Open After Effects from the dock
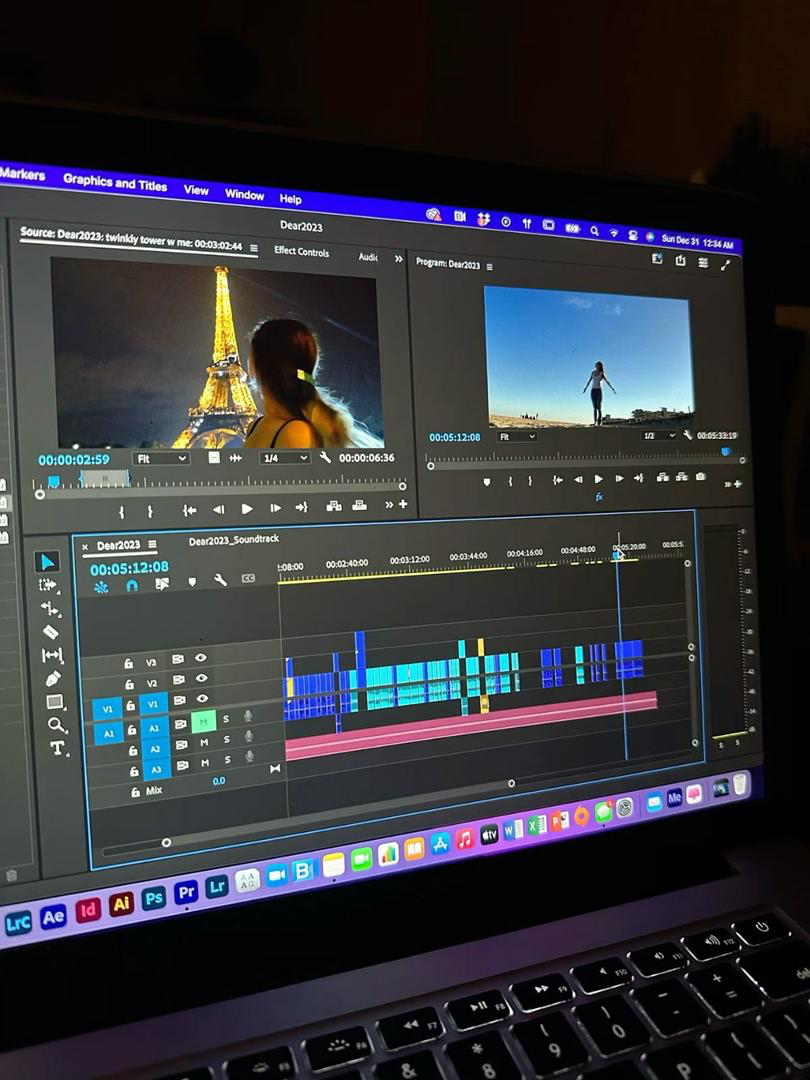 [x=53, y=917]
